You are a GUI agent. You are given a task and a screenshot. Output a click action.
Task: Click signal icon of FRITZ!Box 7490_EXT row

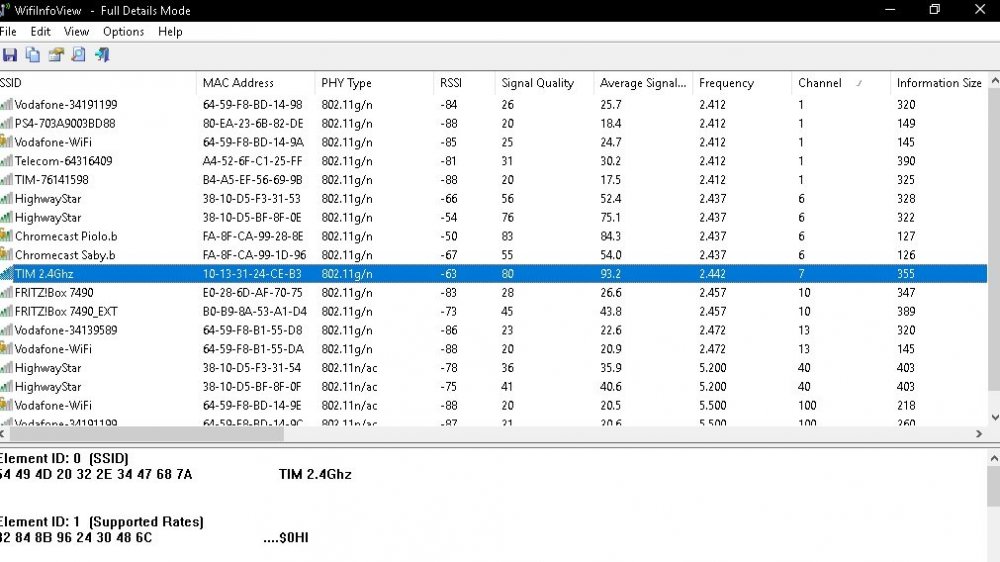6,311
